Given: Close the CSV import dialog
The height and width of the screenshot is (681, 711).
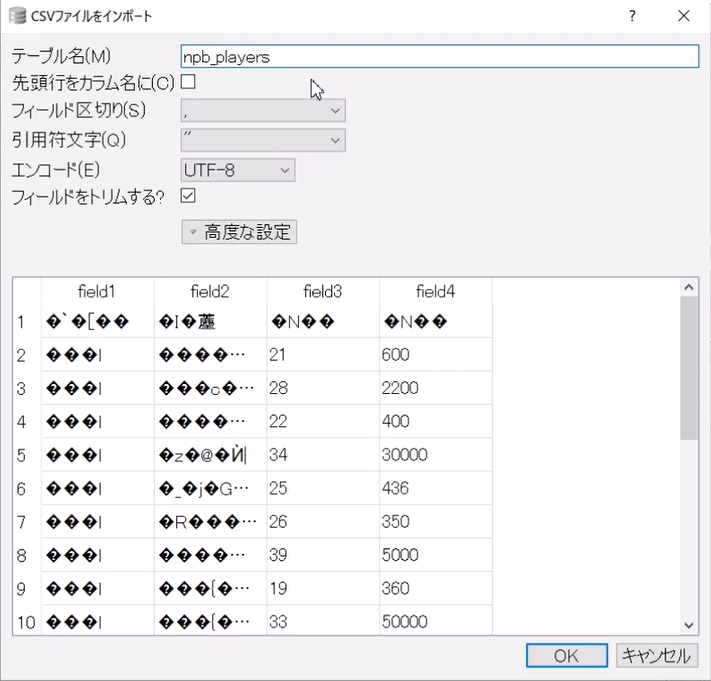Looking at the screenshot, I should tap(683, 16).
